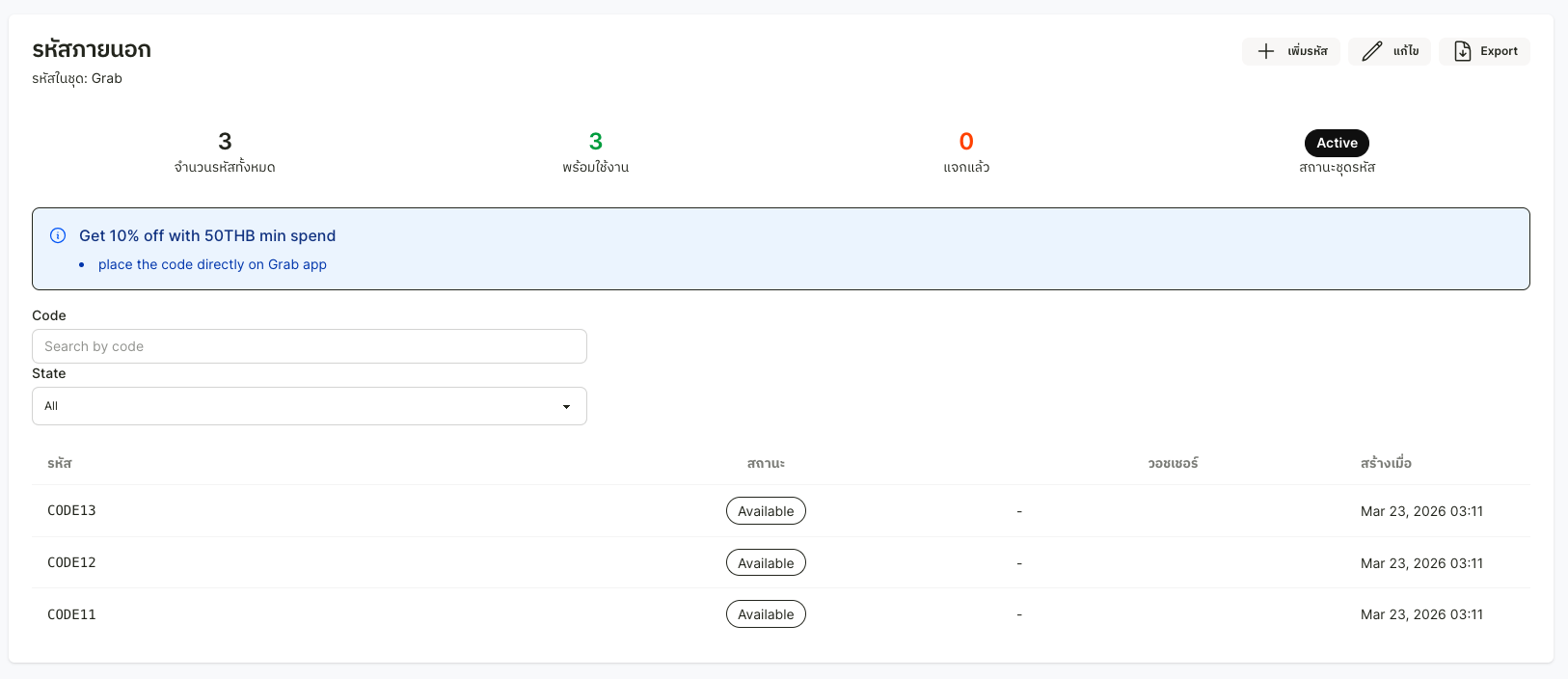The height and width of the screenshot is (679, 1568).
Task: Click Available badge in CODE11 row
Action: point(766,614)
